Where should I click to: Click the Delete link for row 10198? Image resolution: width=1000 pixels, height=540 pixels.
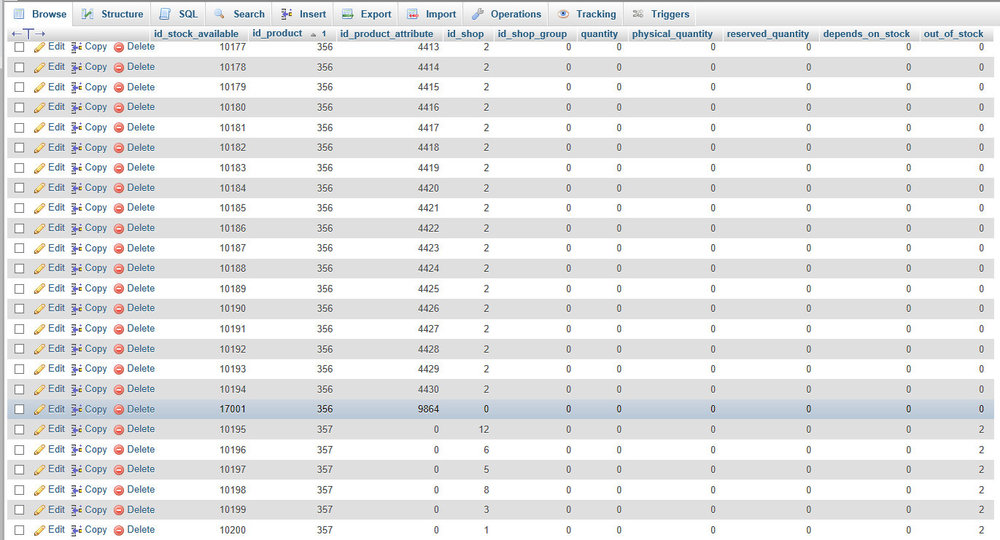[x=141, y=489]
